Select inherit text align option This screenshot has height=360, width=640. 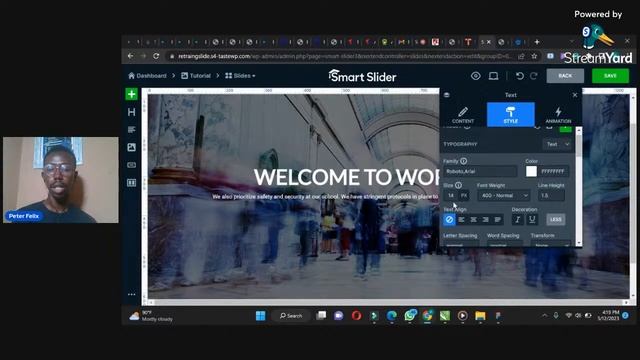click(449, 220)
